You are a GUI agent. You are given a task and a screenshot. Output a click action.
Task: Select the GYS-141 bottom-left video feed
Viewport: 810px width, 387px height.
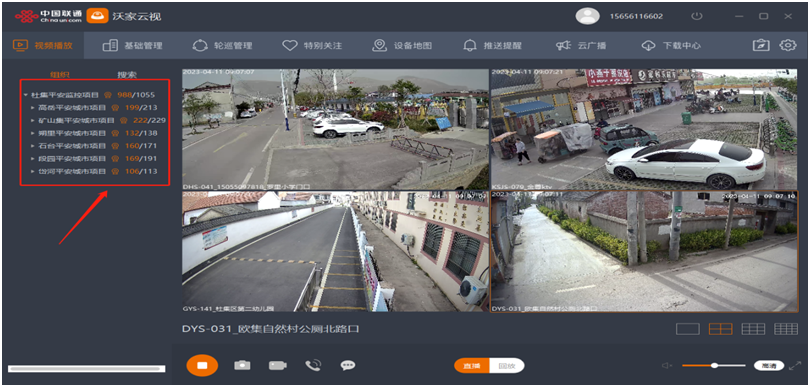pos(335,252)
